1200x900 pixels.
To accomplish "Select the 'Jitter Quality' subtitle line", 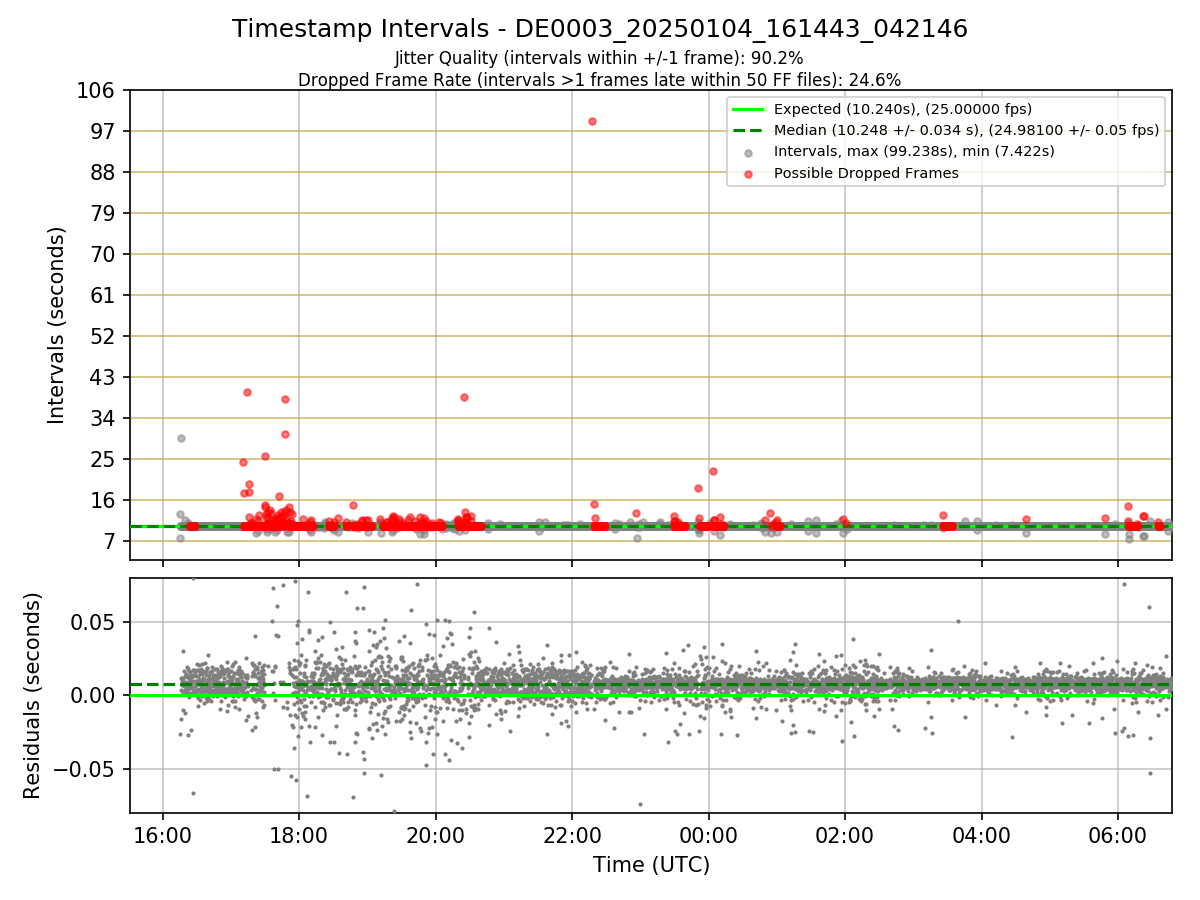I will tap(600, 58).
